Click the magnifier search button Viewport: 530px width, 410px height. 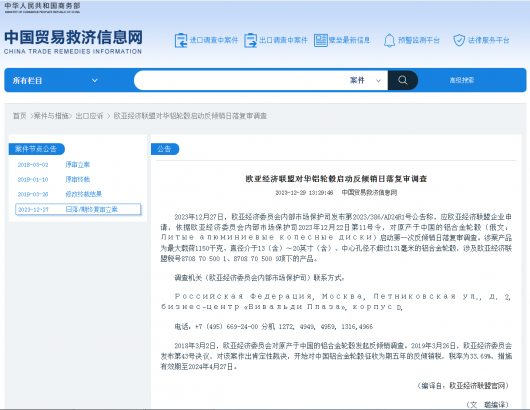click(x=402, y=80)
